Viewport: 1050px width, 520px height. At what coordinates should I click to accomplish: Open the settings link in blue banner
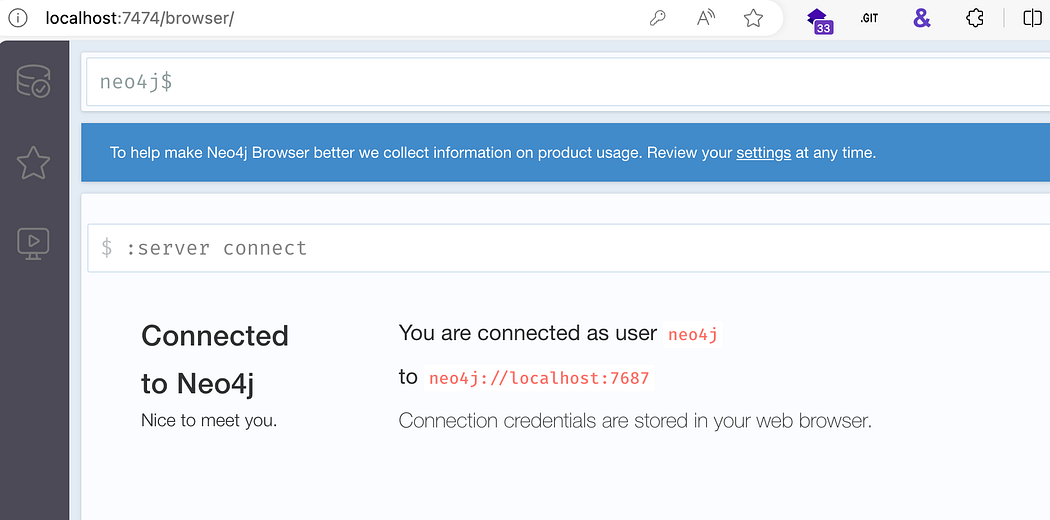click(x=763, y=153)
